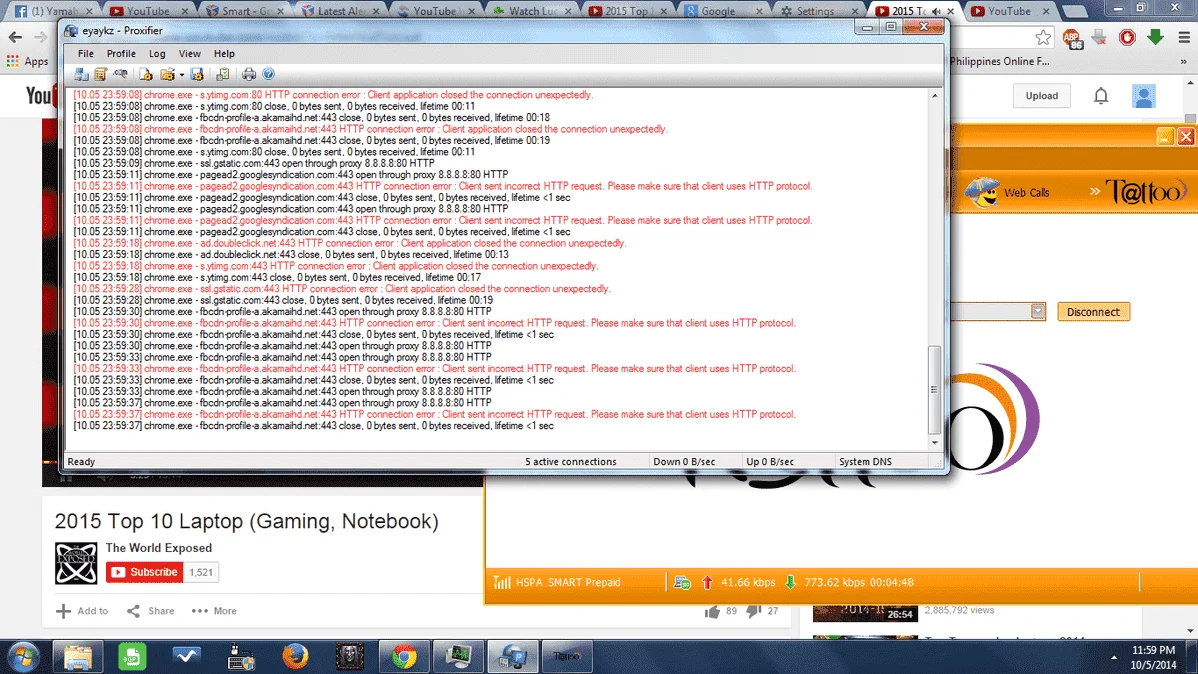Screen dimensions: 1198x674
Task: Click the grey download-arrow extension icon
Action: click(x=1099, y=37)
